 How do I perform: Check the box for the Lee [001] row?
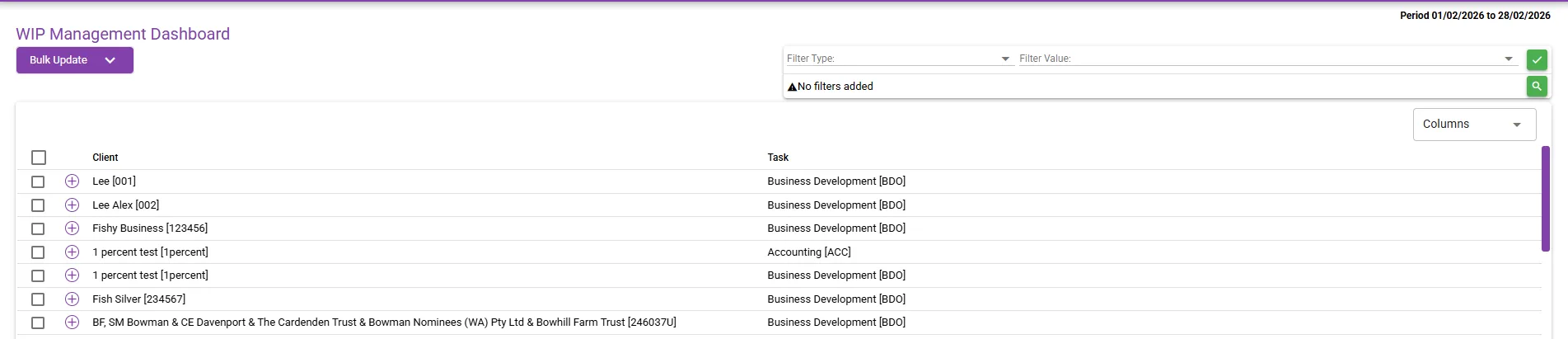tap(38, 181)
